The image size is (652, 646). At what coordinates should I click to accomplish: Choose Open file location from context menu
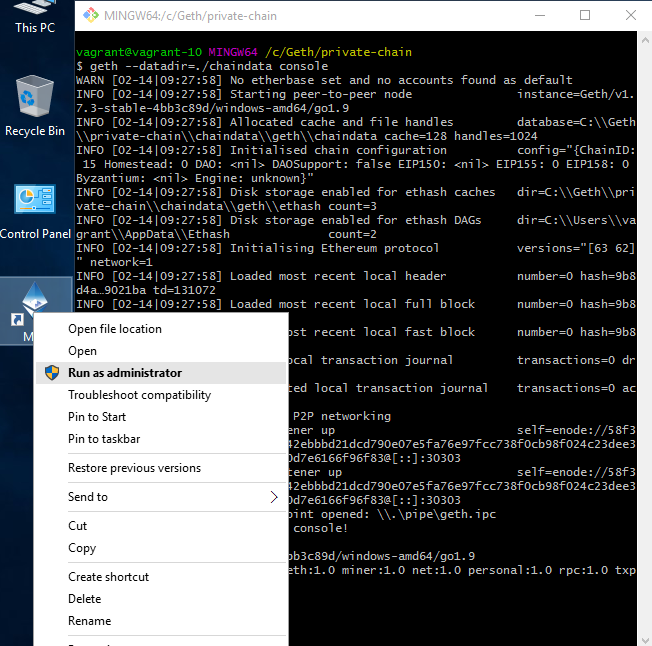click(161, 329)
